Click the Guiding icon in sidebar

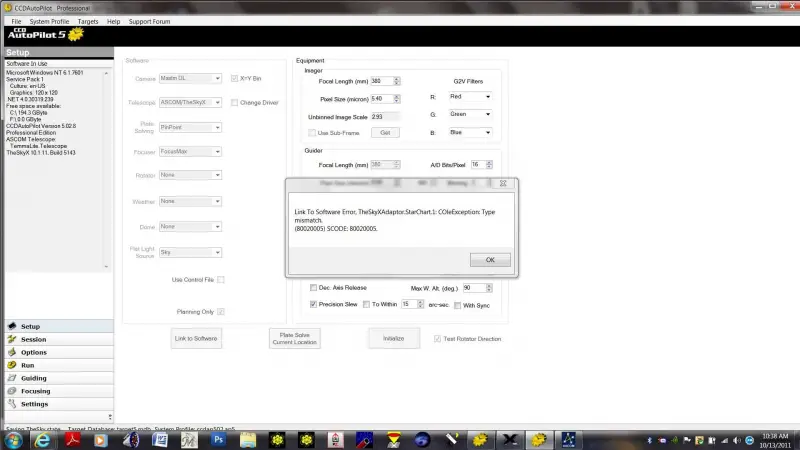pos(12,378)
